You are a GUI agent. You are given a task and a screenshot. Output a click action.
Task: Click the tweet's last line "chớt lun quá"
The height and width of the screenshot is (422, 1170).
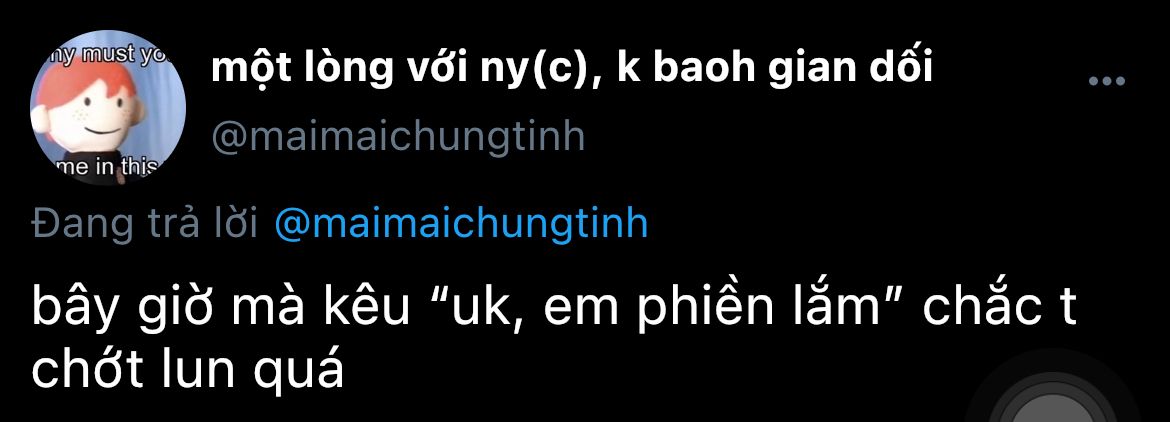pyautogui.click(x=187, y=372)
